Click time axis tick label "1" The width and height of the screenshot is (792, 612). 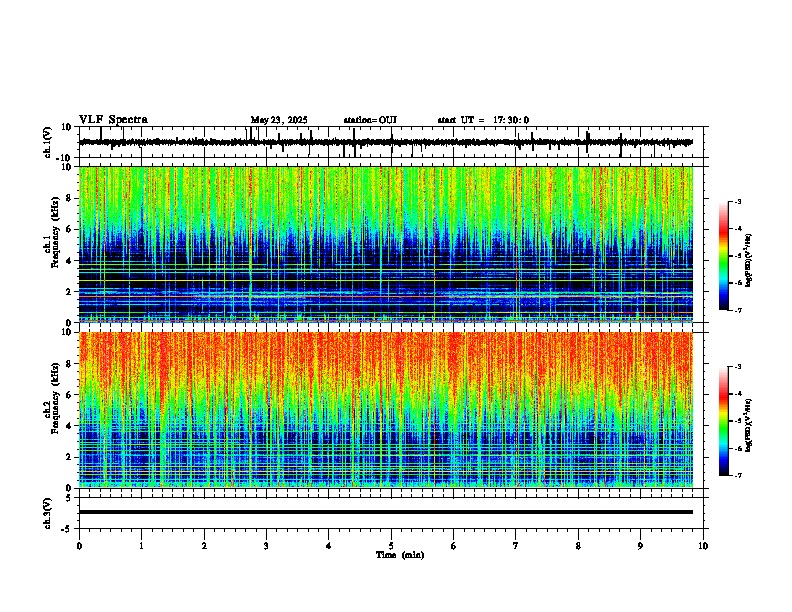tap(141, 546)
